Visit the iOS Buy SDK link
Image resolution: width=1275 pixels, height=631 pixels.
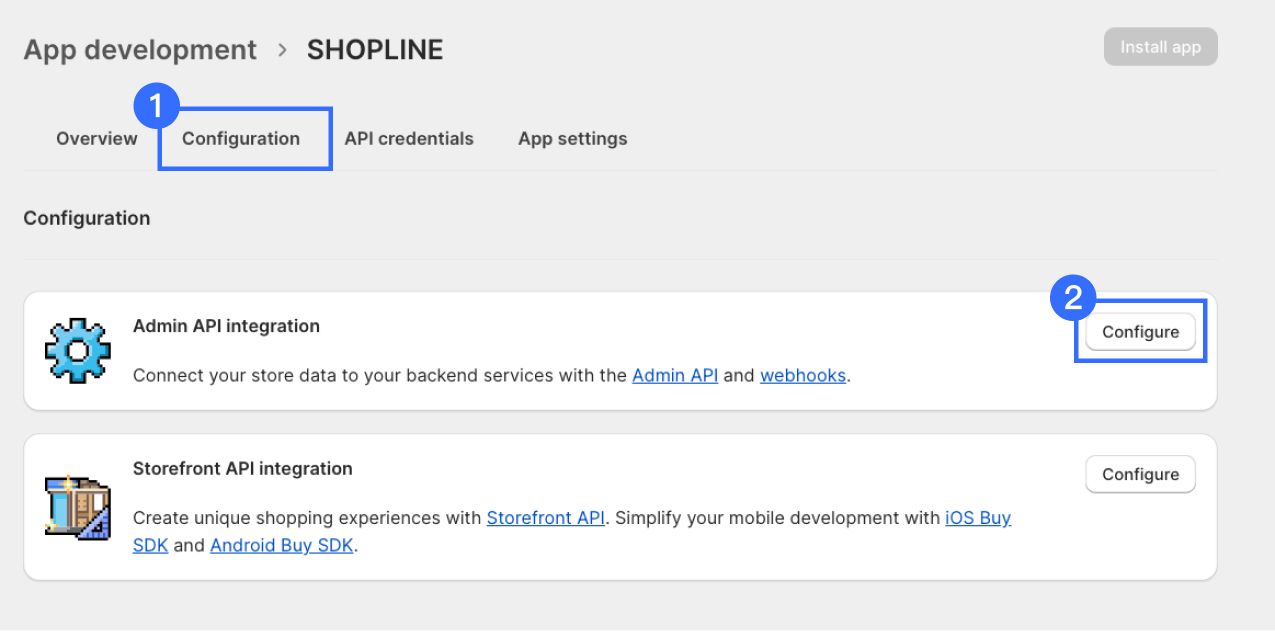pyautogui.click(x=977, y=518)
